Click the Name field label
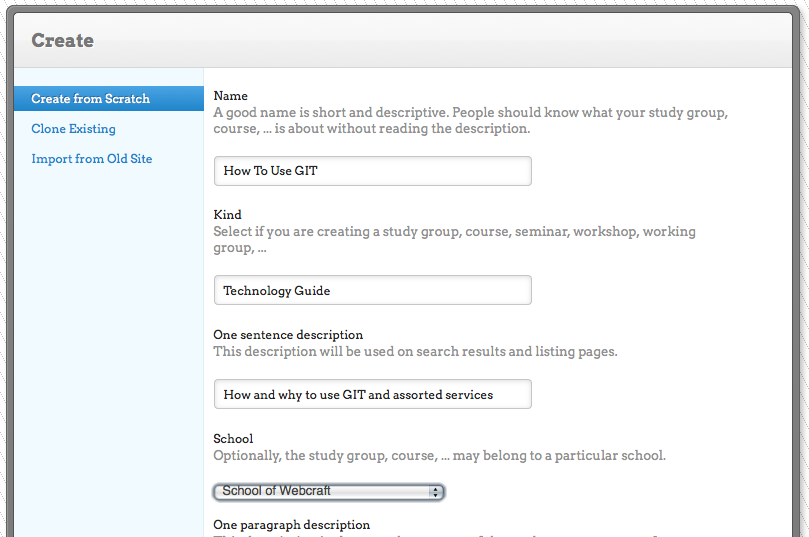This screenshot has width=809, height=537. (230, 96)
